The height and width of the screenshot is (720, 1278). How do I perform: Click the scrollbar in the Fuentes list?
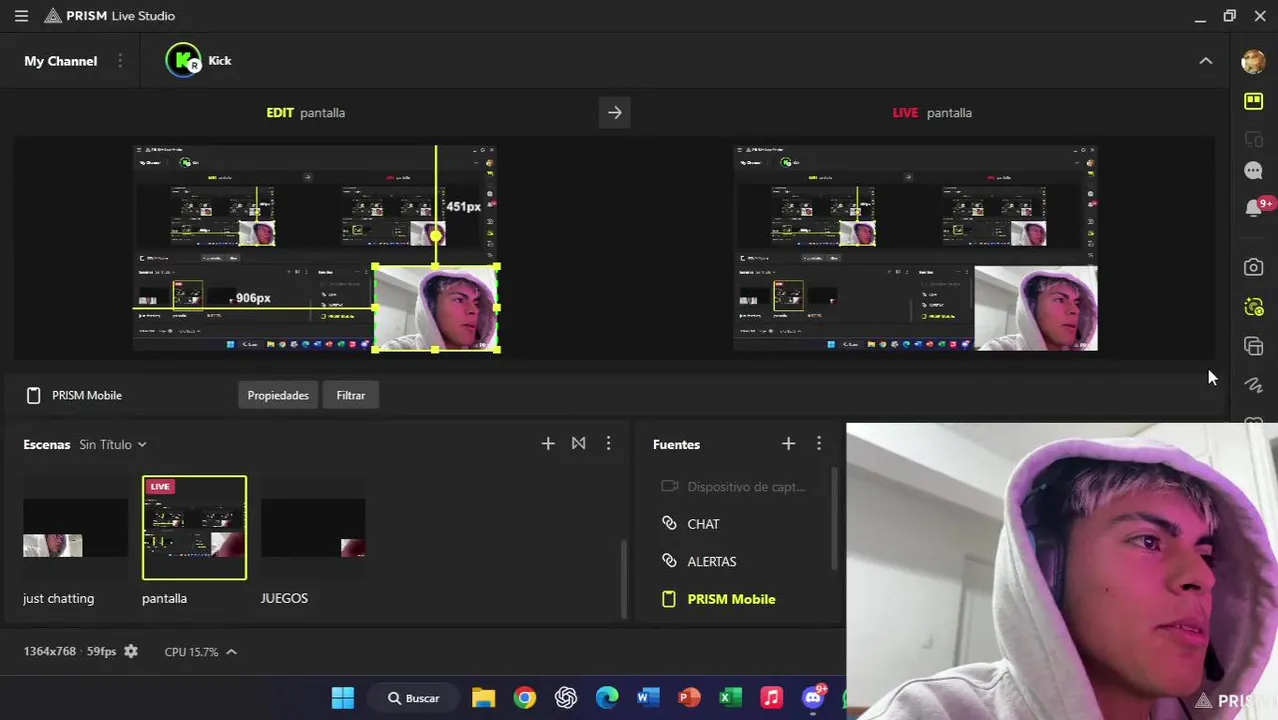[x=834, y=520]
